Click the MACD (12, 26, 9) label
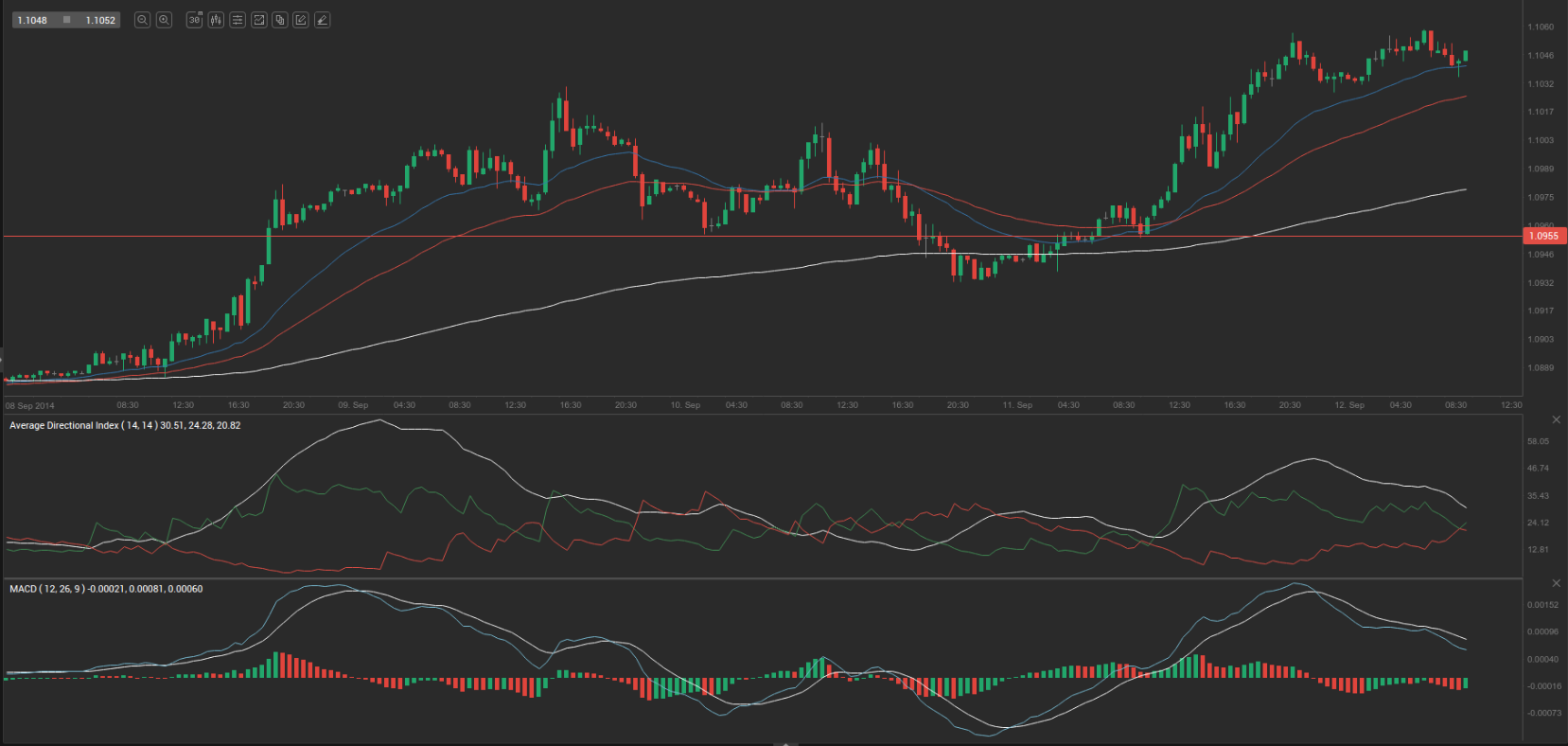 (x=46, y=589)
